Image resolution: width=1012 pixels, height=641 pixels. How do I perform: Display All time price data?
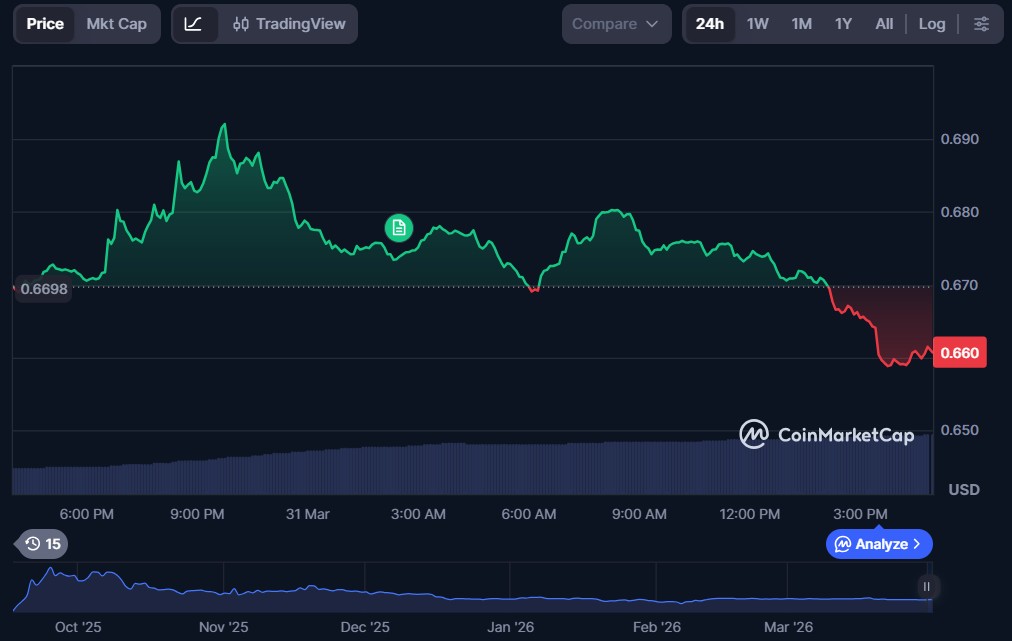[884, 24]
